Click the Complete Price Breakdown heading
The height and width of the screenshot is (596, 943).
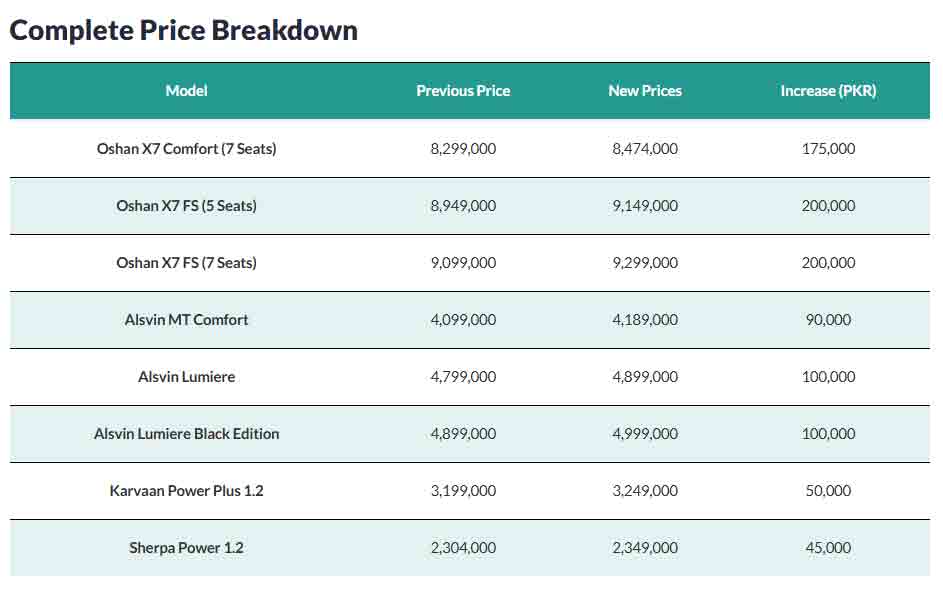click(183, 30)
